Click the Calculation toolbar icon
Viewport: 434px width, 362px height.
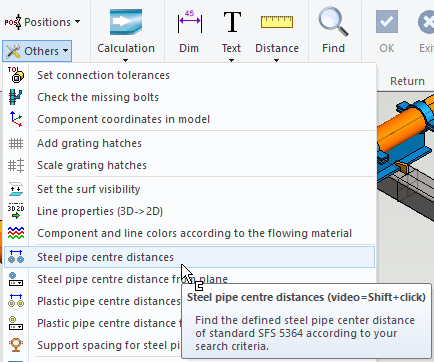pyautogui.click(x=126, y=22)
